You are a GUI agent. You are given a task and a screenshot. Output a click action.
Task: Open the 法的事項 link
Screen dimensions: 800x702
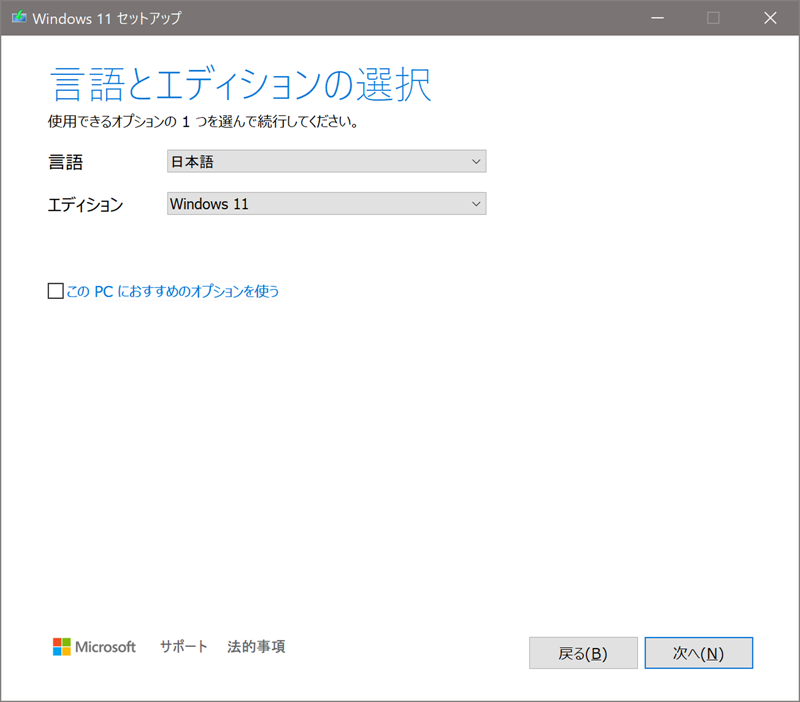[x=256, y=646]
